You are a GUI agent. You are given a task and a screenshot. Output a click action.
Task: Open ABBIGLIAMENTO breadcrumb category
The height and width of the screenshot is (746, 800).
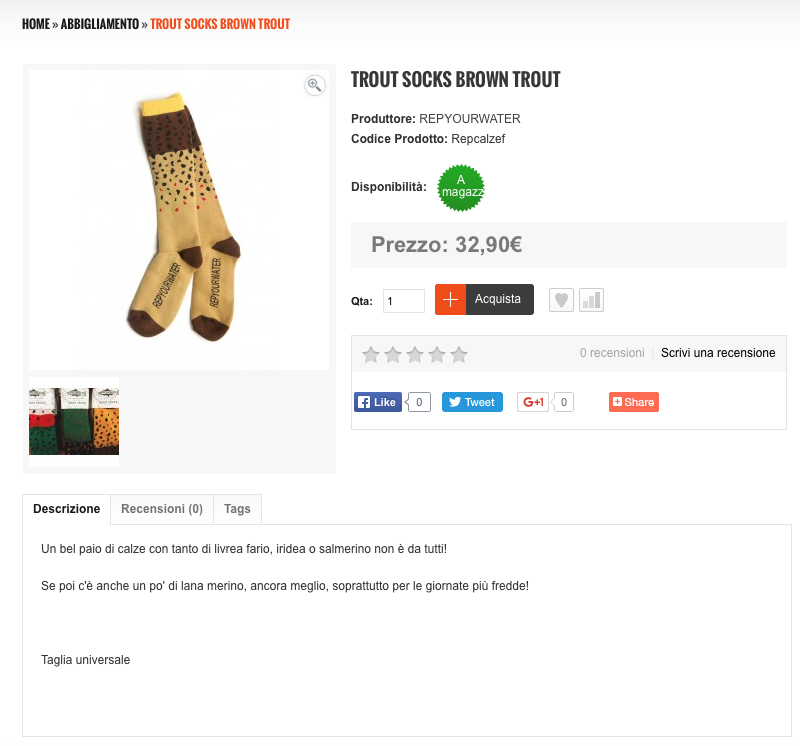coord(99,24)
